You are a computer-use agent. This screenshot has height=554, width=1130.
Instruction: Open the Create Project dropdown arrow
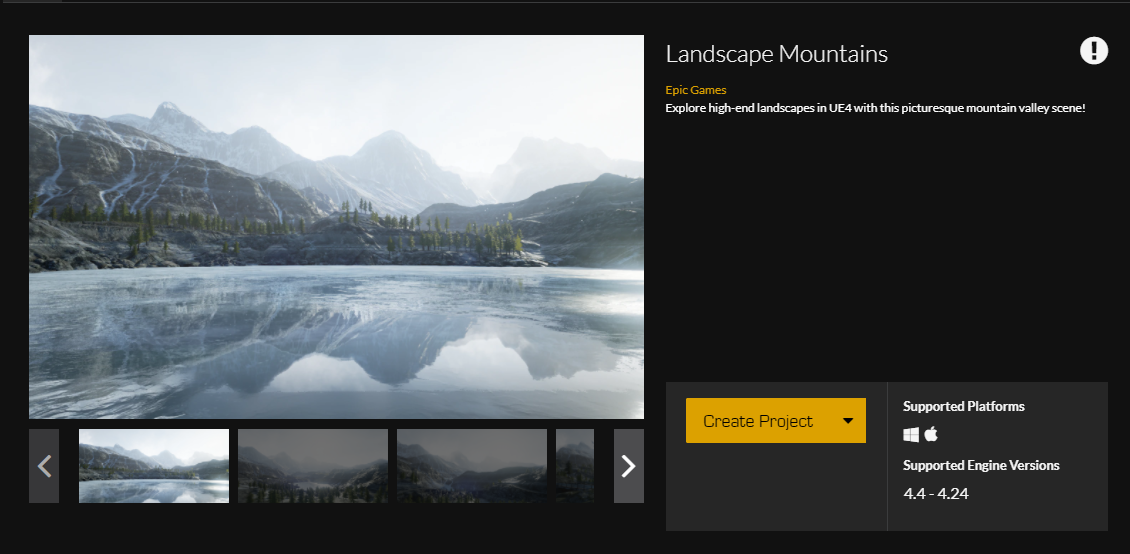pos(848,421)
